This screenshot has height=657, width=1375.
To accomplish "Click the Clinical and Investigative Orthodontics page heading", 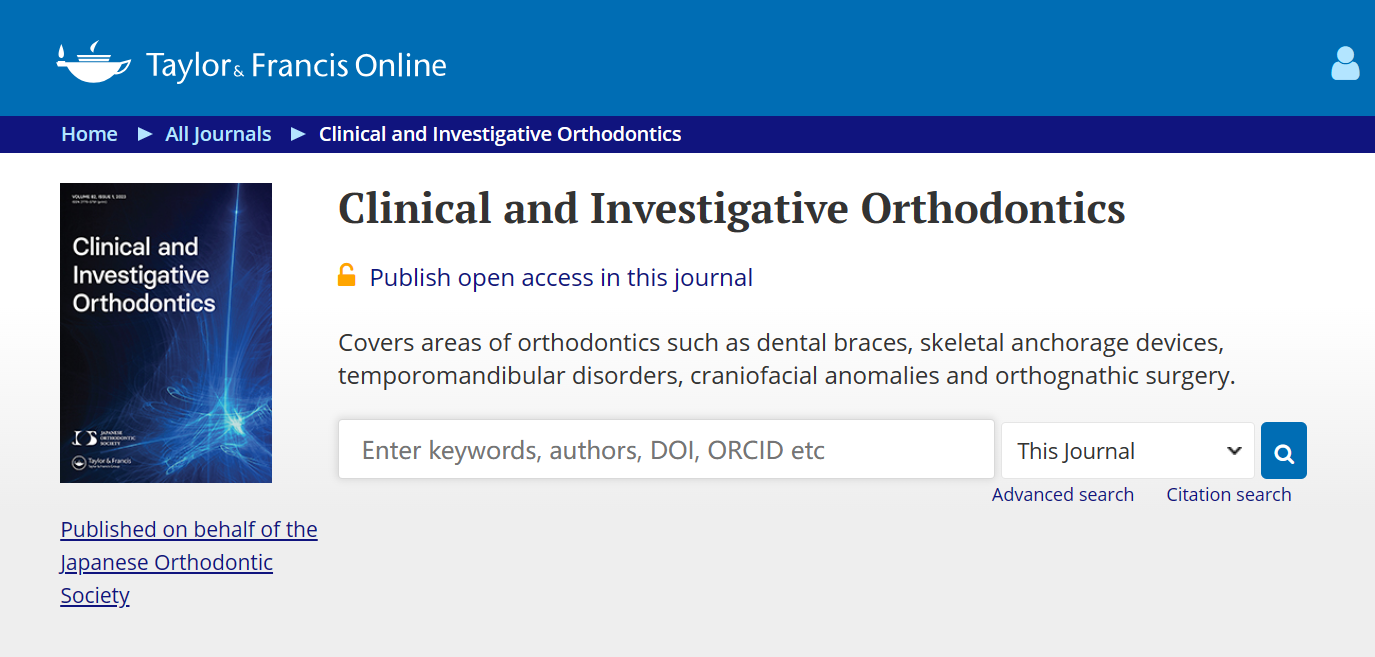I will (732, 209).
